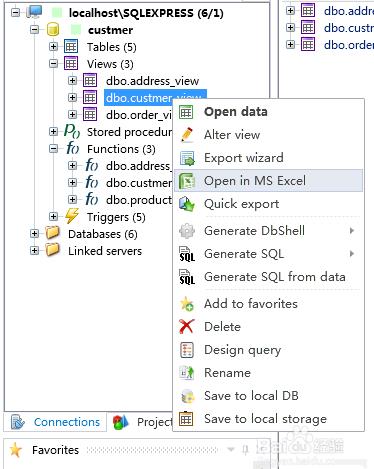This screenshot has height=469, width=374.
Task: Click the Generate DbShell gear icon
Action: pos(187,231)
